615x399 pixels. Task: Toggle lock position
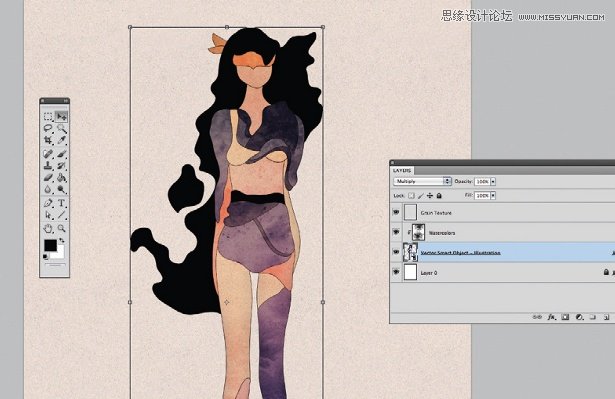pyautogui.click(x=430, y=195)
